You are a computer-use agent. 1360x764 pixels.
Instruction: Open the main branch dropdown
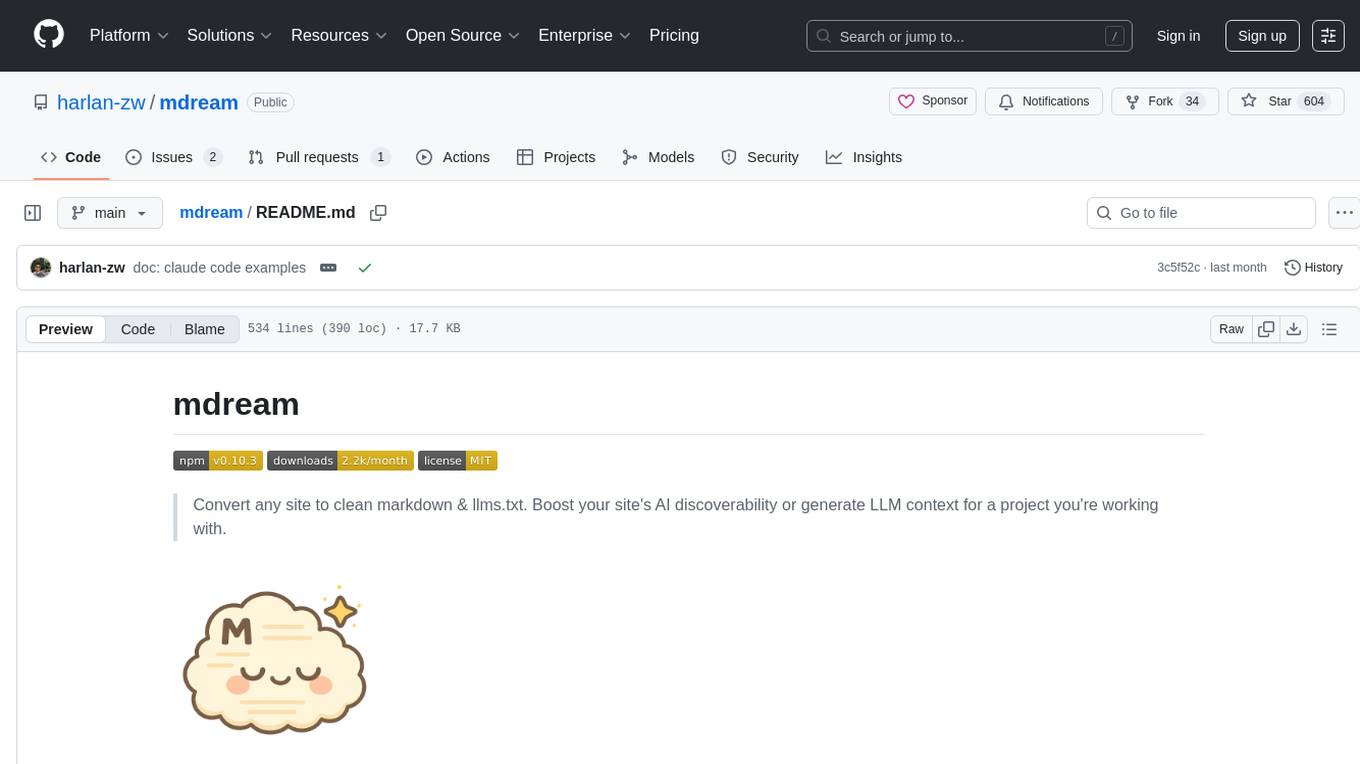click(110, 213)
